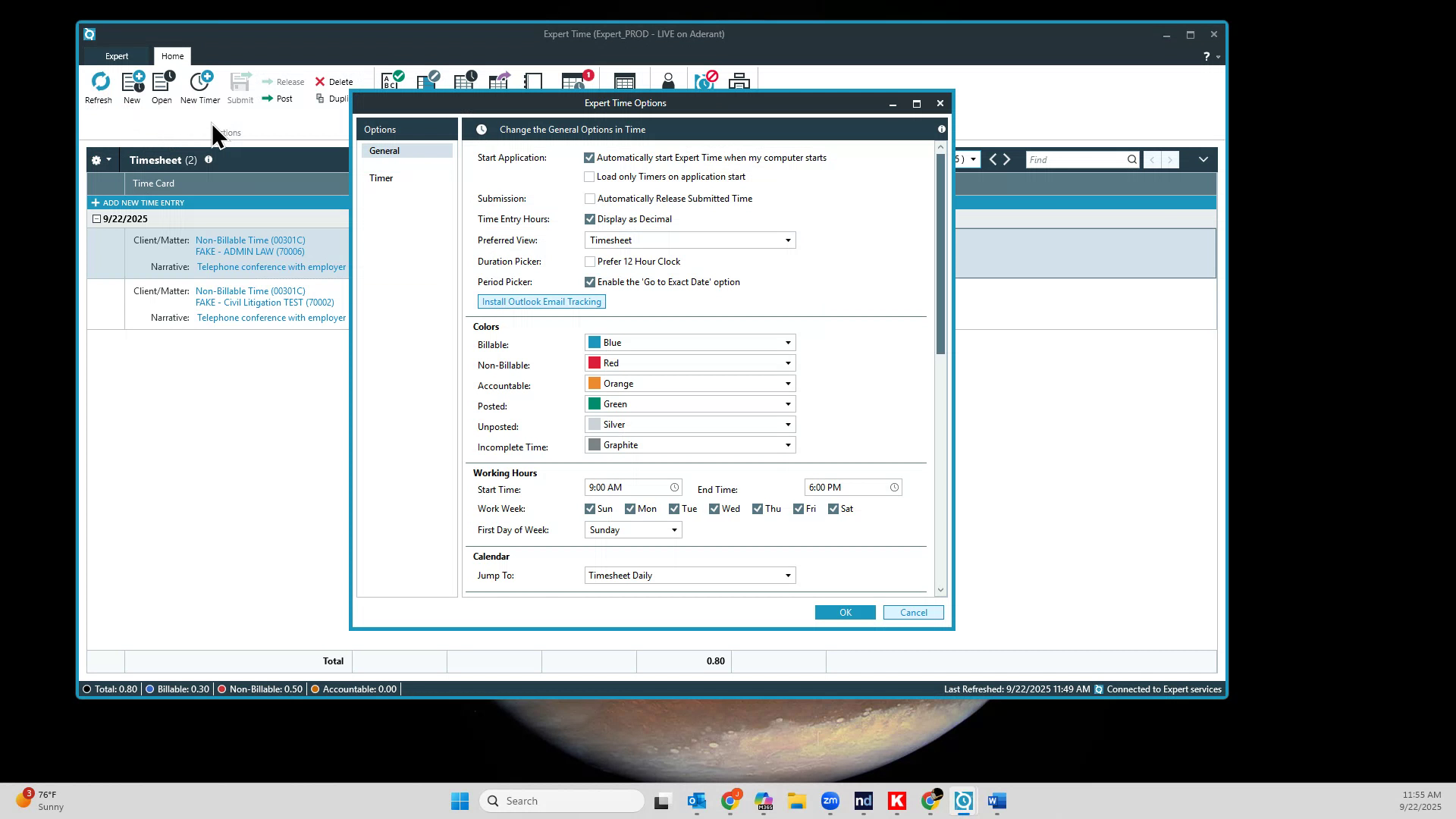
Task: Open the gear settings icon above Timesheet panel
Action: (97, 160)
